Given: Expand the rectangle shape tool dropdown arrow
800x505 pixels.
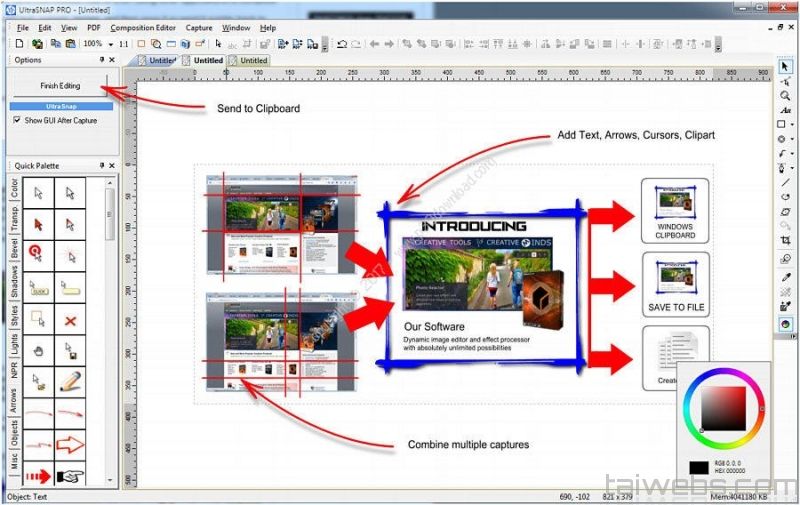Looking at the screenshot, I should tap(793, 125).
